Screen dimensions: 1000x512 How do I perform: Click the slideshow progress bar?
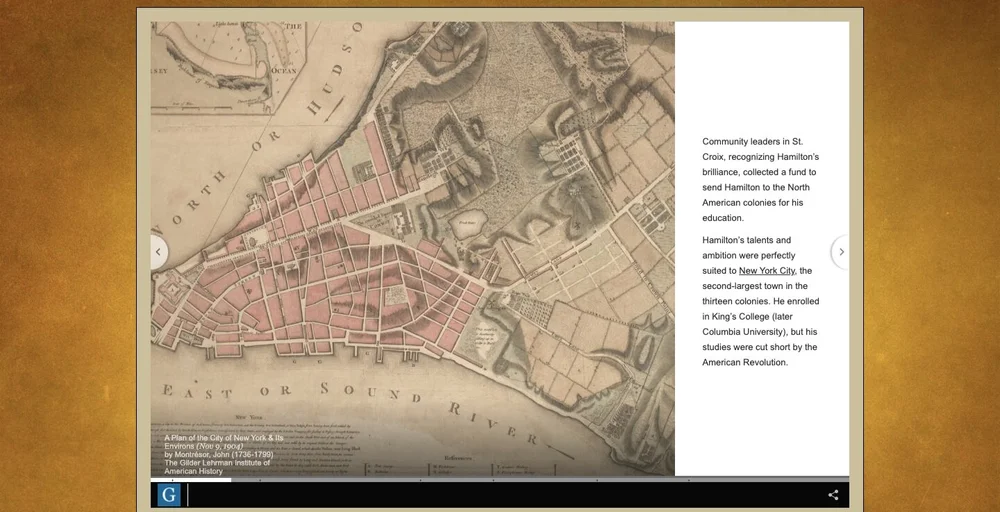tap(499, 479)
